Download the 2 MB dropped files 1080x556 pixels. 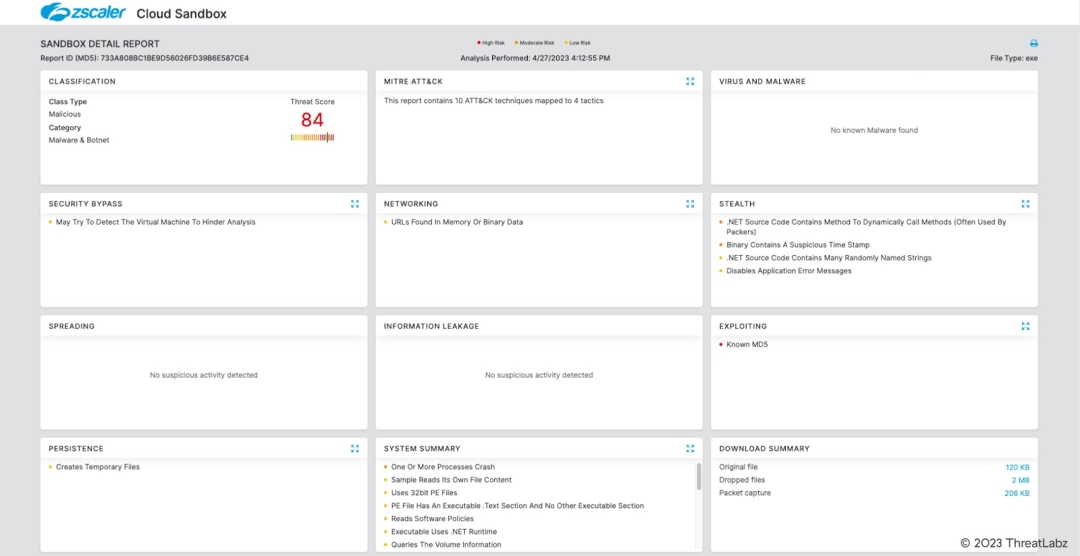click(x=1020, y=480)
